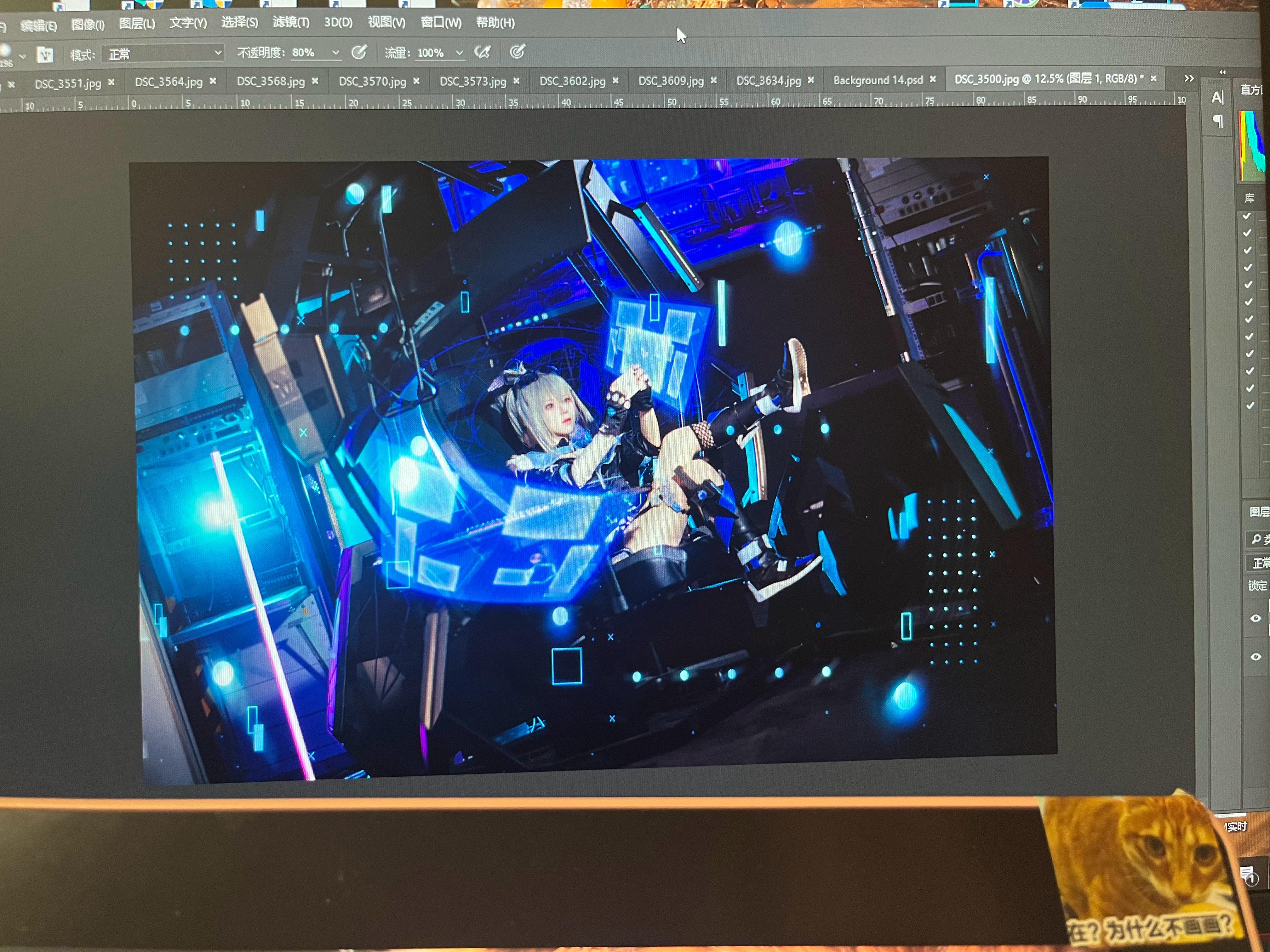Close the DSC_3609.jpg tab

[x=714, y=80]
